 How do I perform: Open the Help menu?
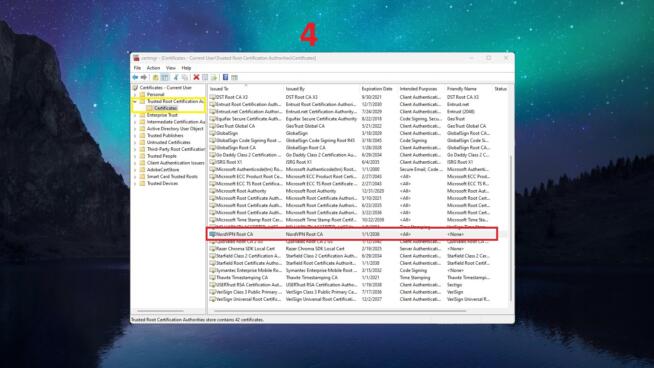click(x=186, y=68)
